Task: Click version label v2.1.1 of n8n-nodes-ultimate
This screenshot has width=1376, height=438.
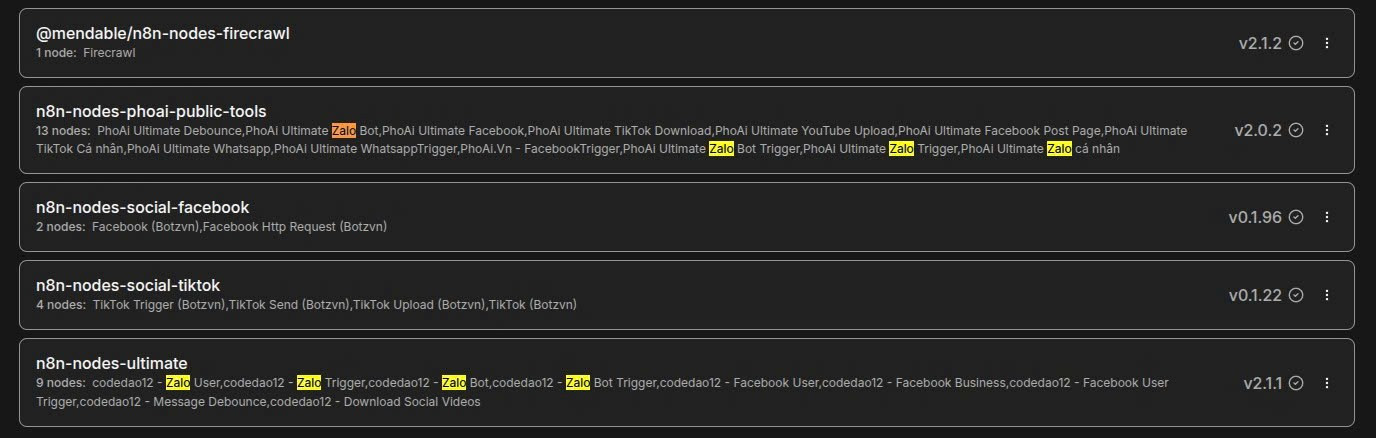Action: click(1263, 383)
